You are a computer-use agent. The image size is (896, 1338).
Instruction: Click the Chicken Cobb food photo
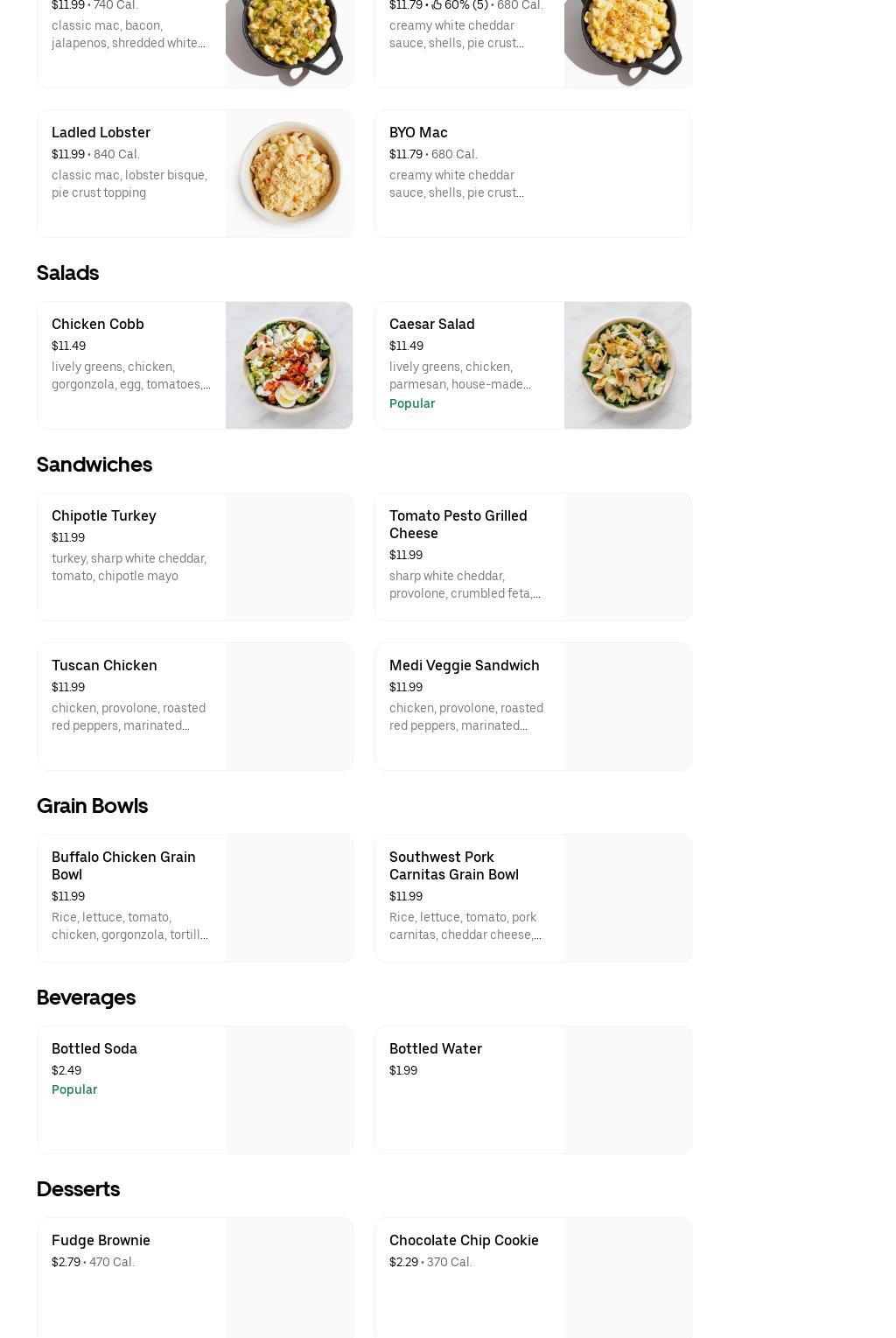coord(289,365)
